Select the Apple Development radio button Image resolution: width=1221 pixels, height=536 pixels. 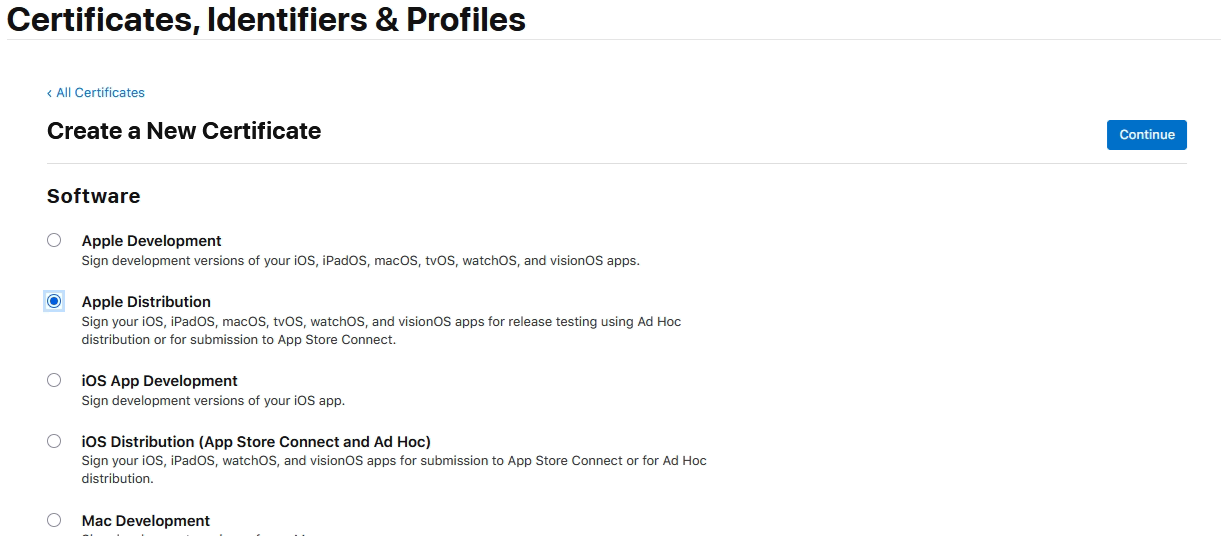[x=54, y=240]
